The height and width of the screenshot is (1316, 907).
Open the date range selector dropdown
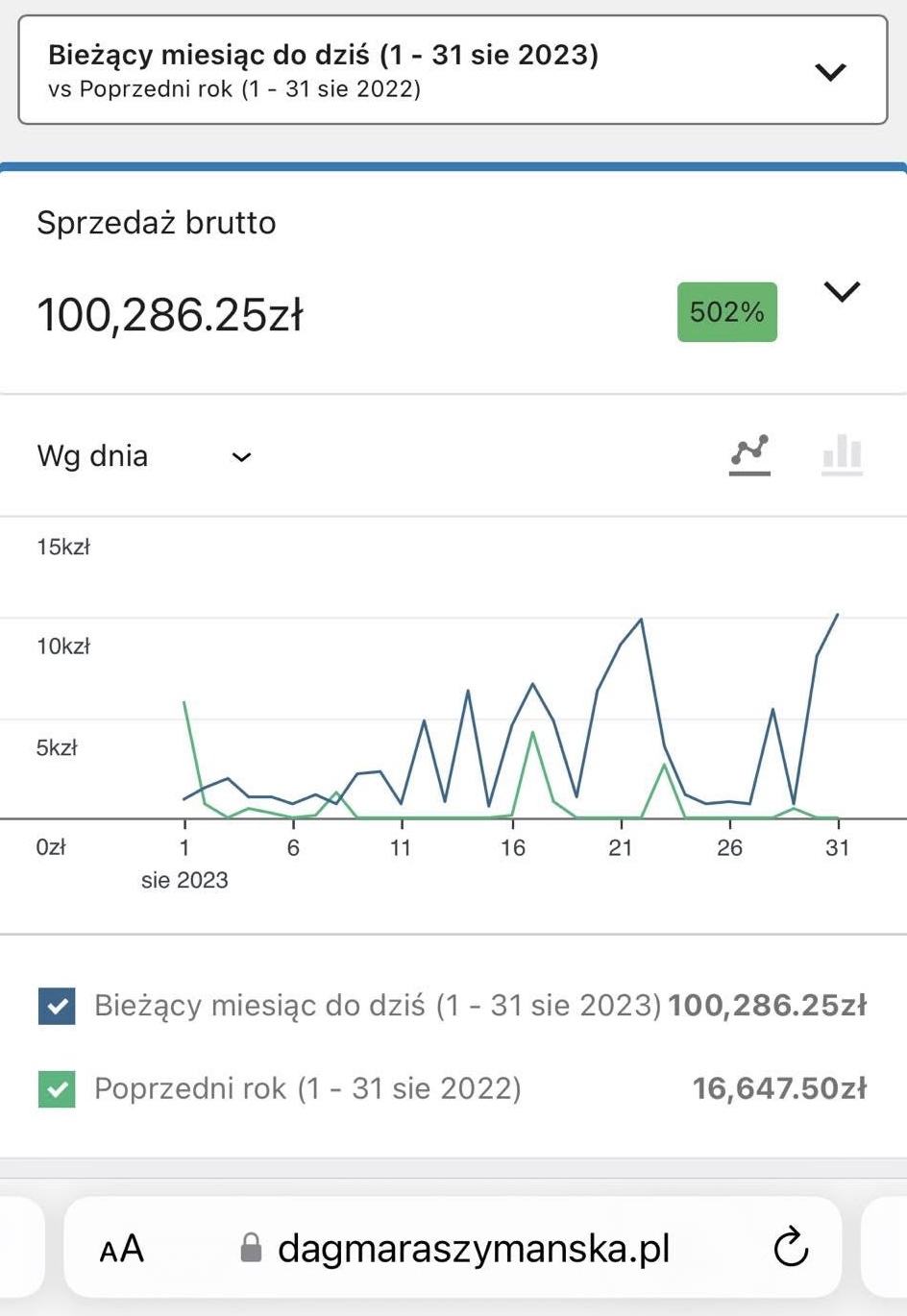tap(453, 70)
